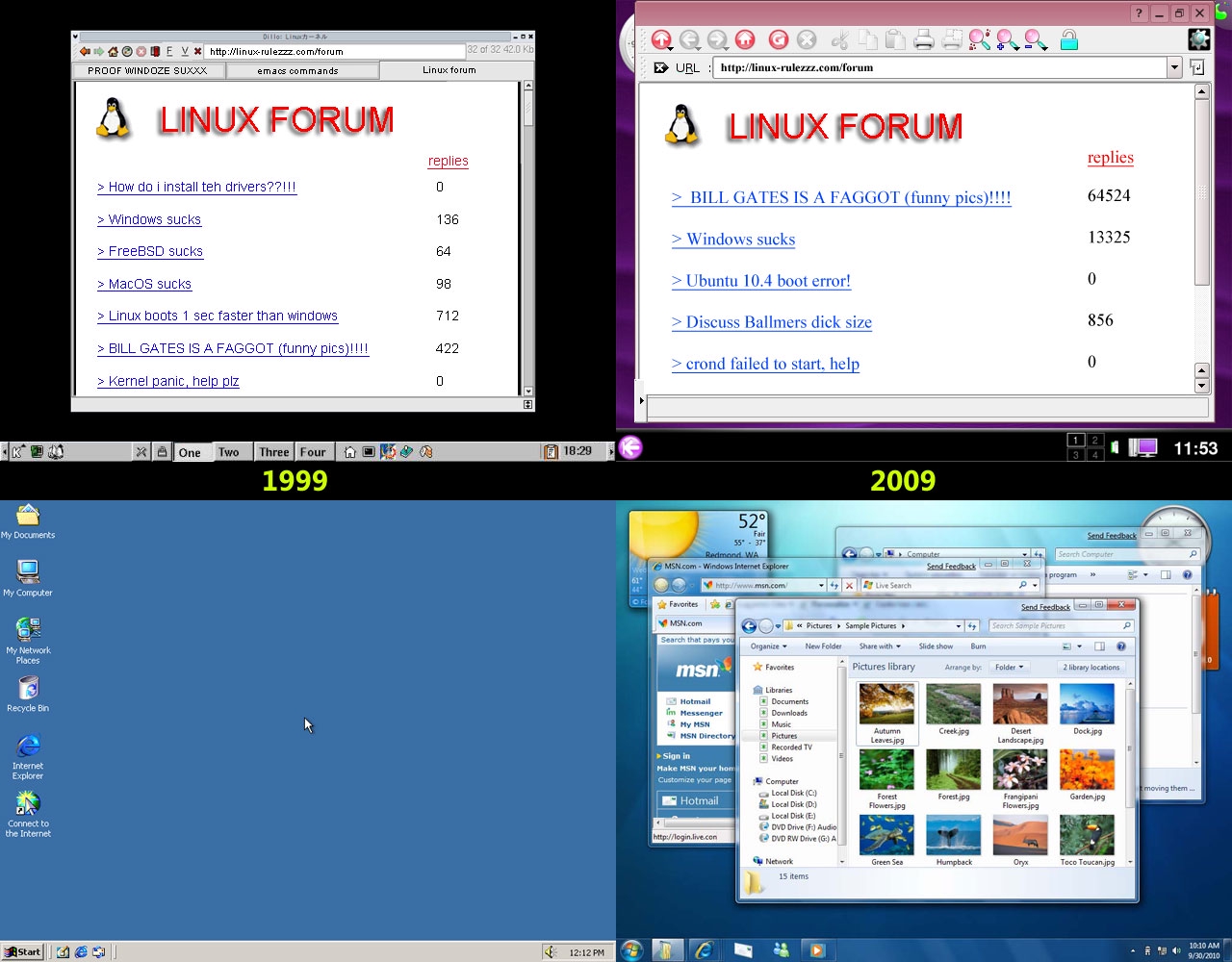Select the Green Sea.jpg thumbnail
1232x962 pixels.
(x=885, y=835)
